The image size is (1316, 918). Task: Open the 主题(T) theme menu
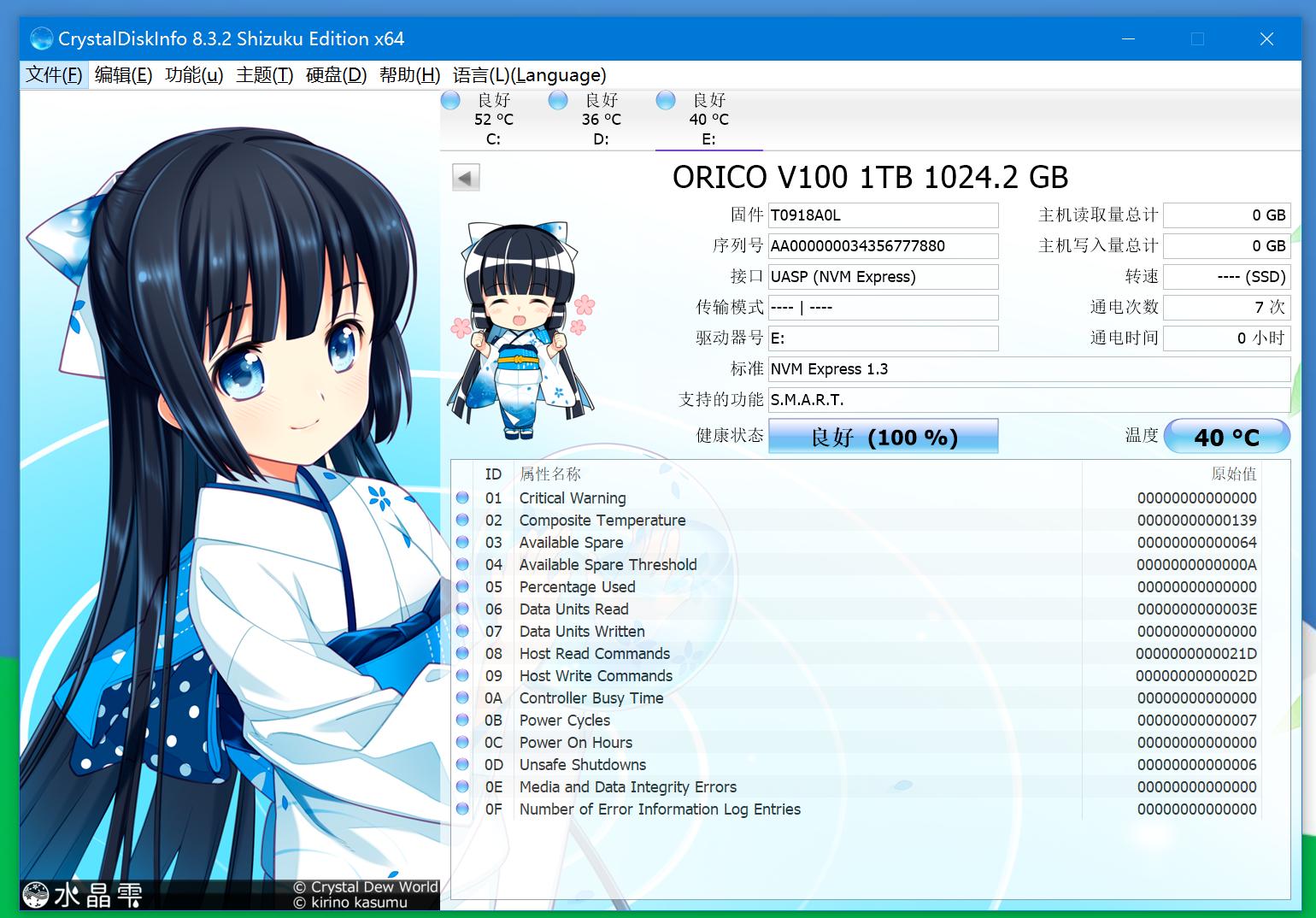(263, 75)
